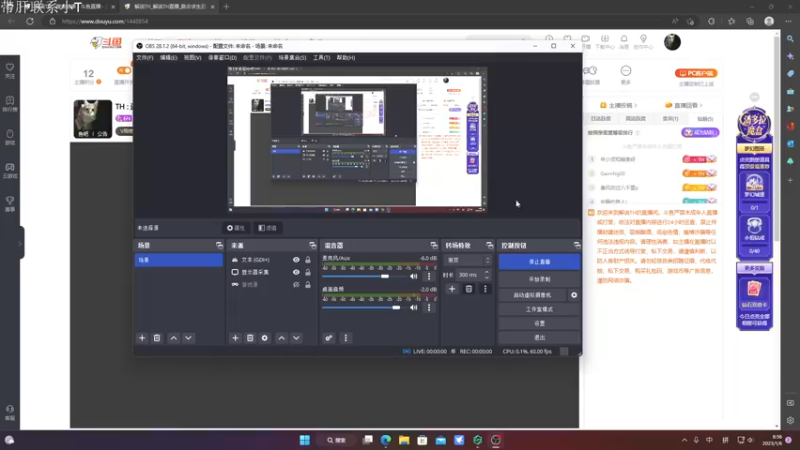
Task: Lock toggle for the hidden third source
Action: coord(308,285)
